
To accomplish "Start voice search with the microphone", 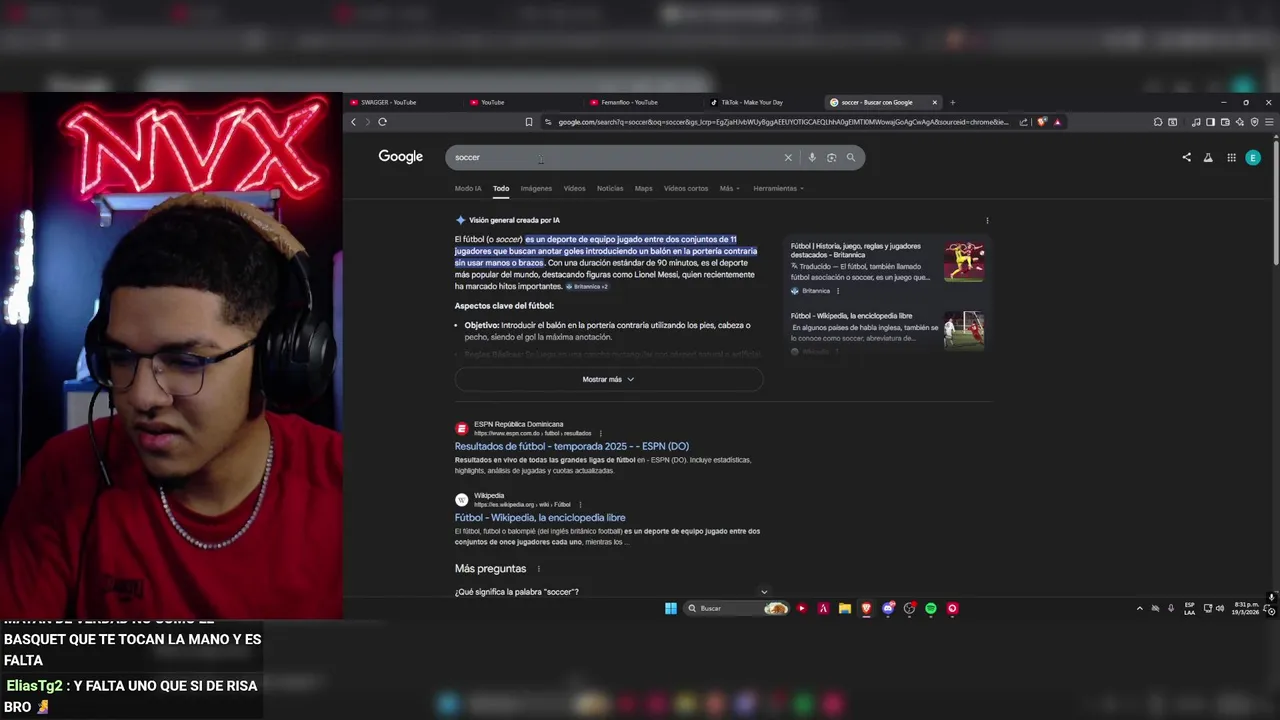I will coord(812,157).
